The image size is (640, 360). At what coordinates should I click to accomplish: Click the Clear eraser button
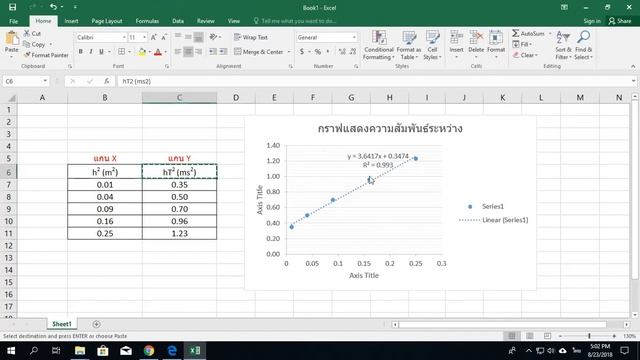point(525,55)
